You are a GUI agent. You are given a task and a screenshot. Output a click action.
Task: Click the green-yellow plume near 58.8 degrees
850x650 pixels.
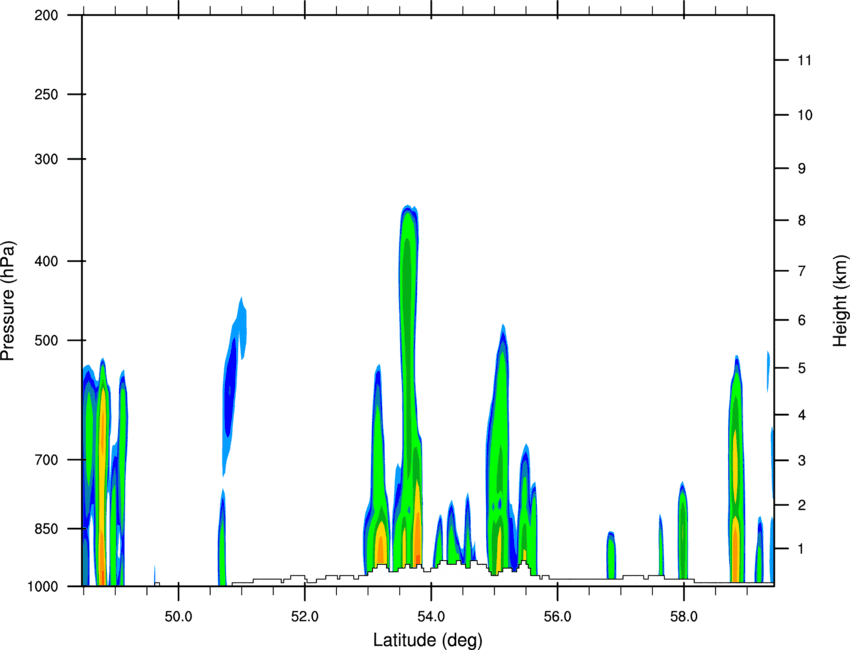click(x=736, y=469)
